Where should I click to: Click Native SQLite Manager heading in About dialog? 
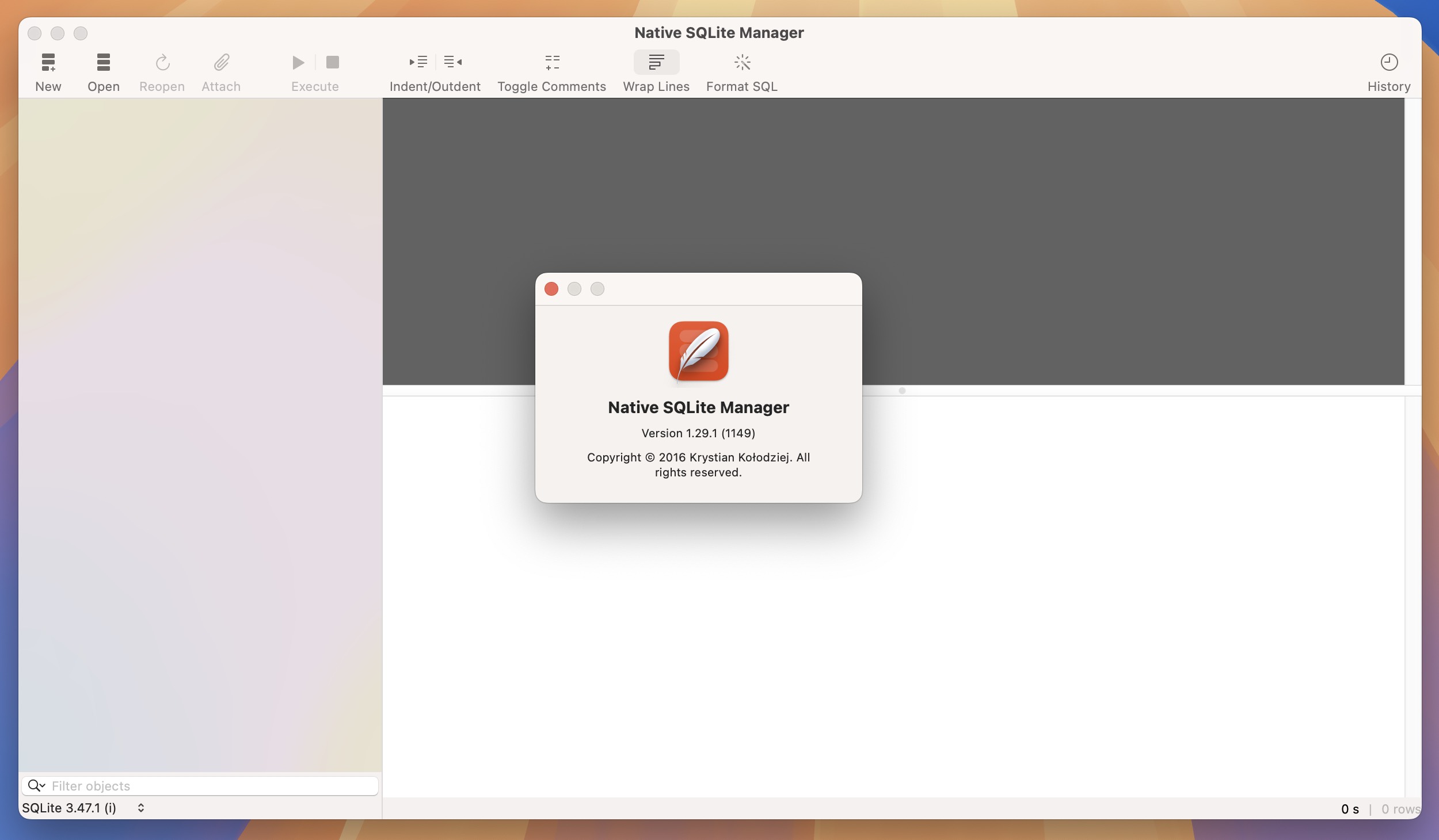point(698,407)
